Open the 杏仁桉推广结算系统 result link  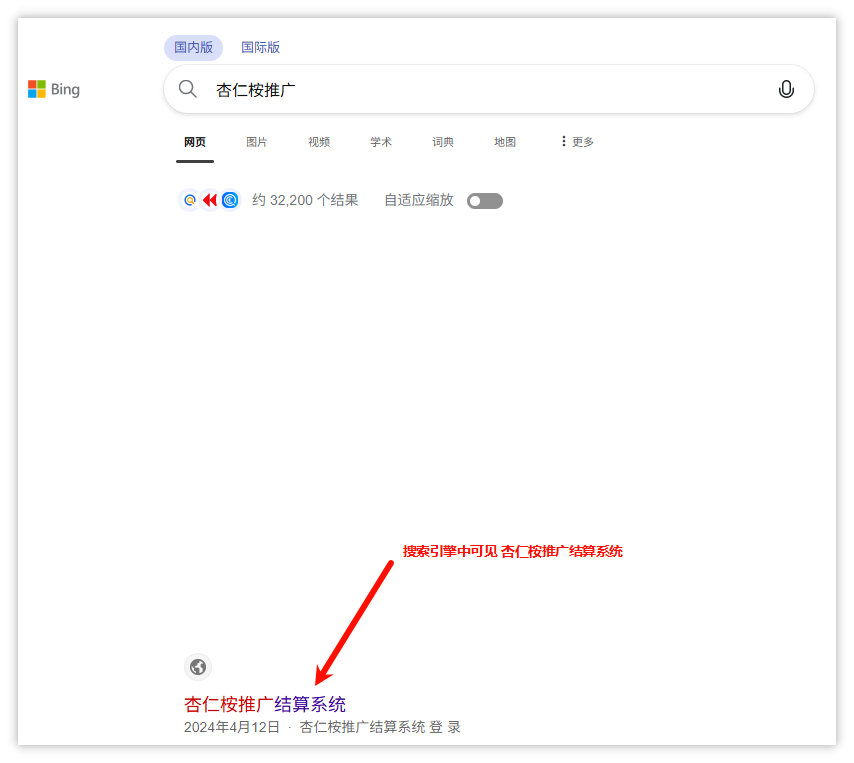[265, 704]
